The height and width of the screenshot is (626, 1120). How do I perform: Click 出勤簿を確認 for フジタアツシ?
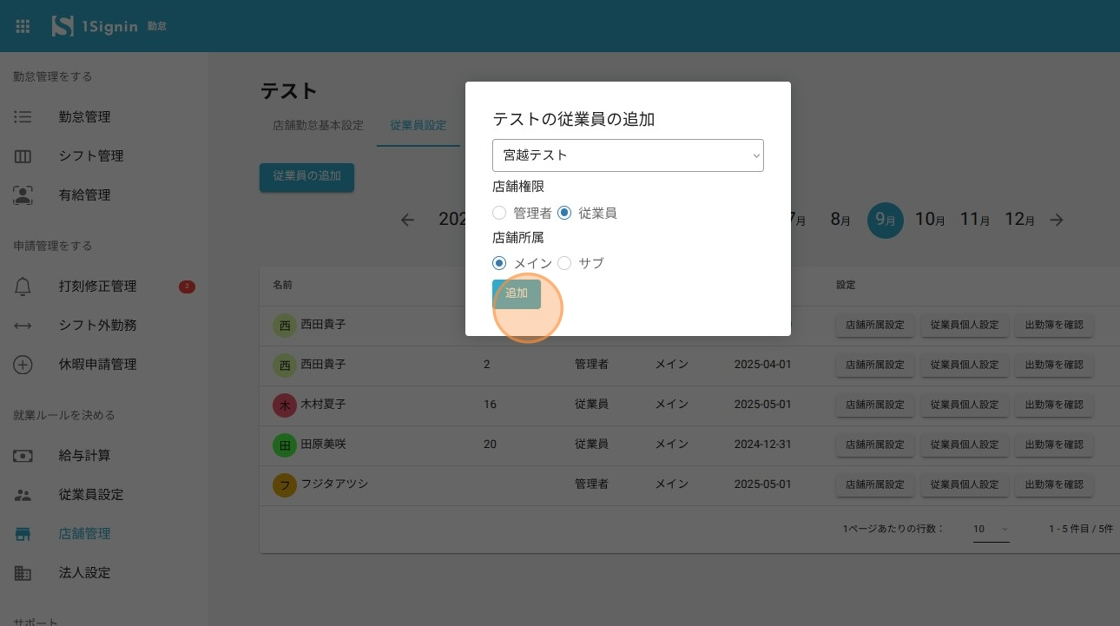point(1054,485)
